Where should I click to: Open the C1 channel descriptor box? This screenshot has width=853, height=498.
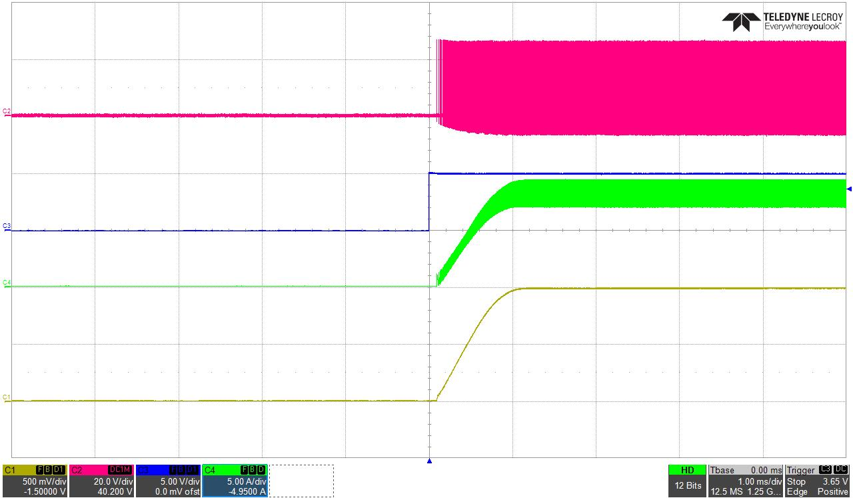pyautogui.click(x=35, y=481)
